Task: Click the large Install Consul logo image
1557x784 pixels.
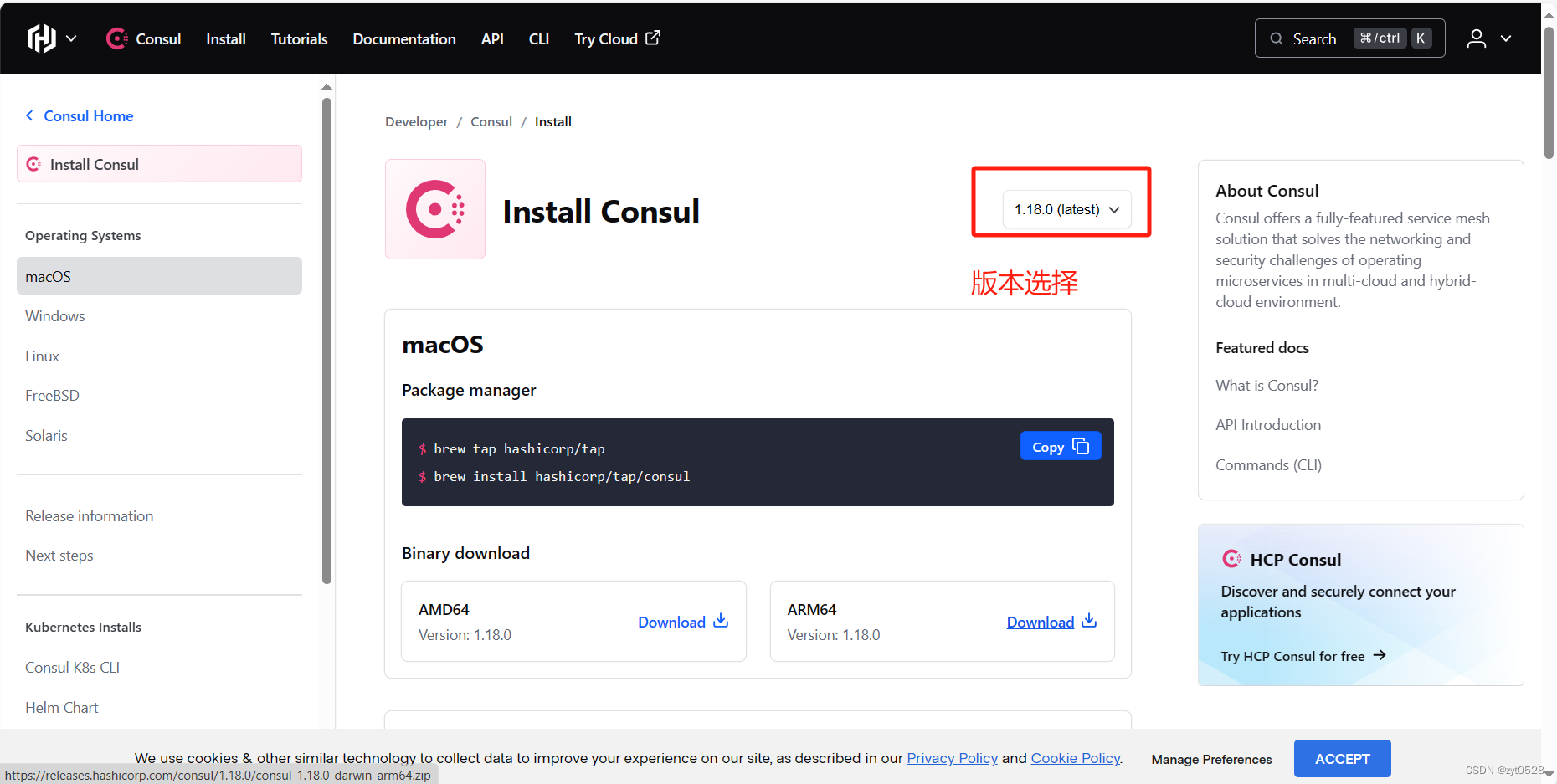Action: (x=434, y=208)
